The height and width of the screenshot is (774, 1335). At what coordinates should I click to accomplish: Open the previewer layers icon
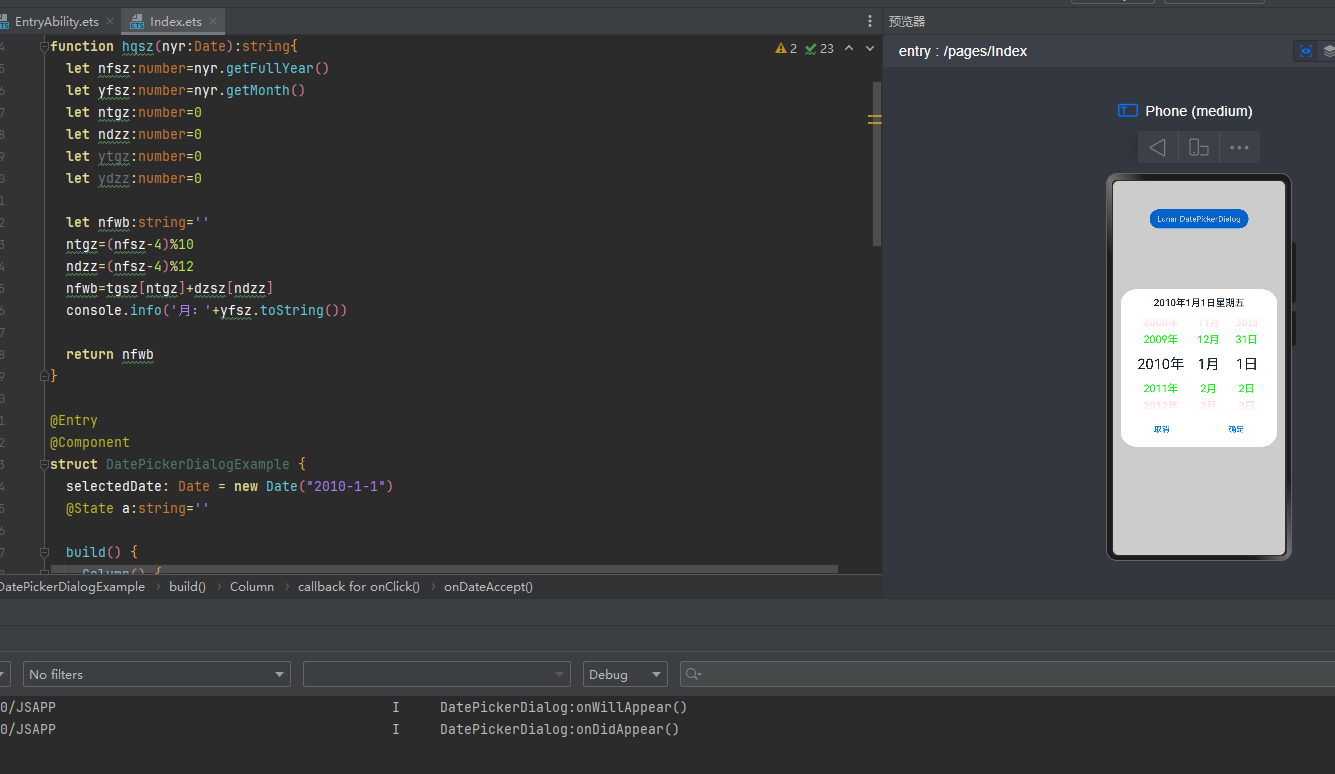pos(1328,51)
